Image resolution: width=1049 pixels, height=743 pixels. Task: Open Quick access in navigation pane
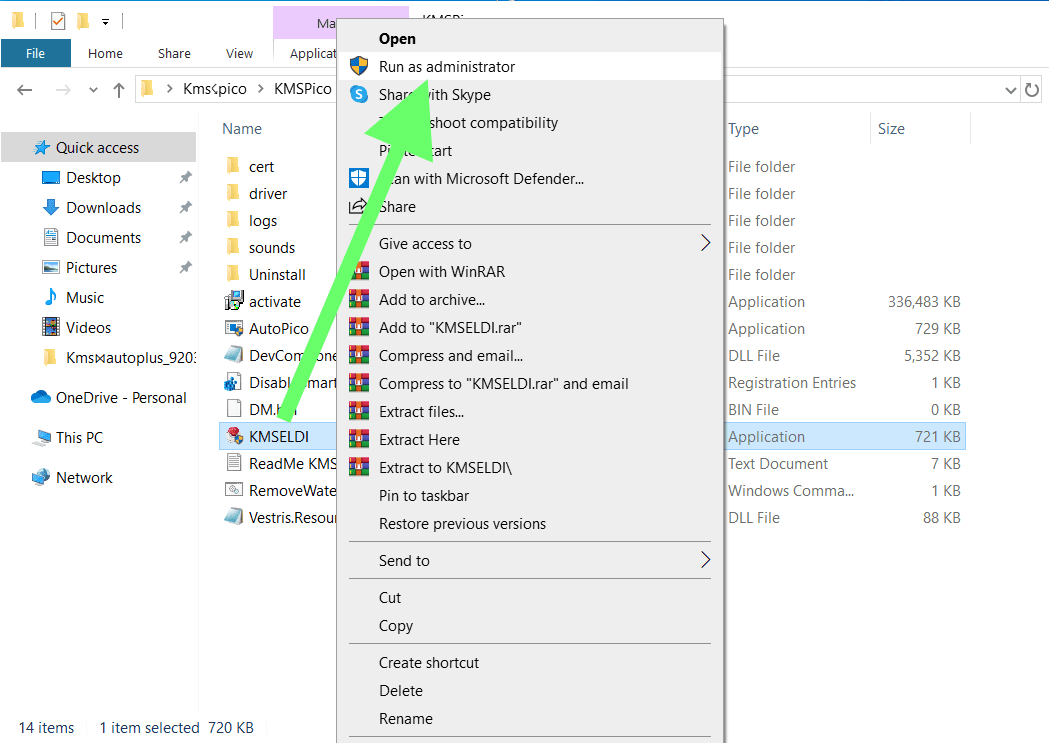point(99,147)
